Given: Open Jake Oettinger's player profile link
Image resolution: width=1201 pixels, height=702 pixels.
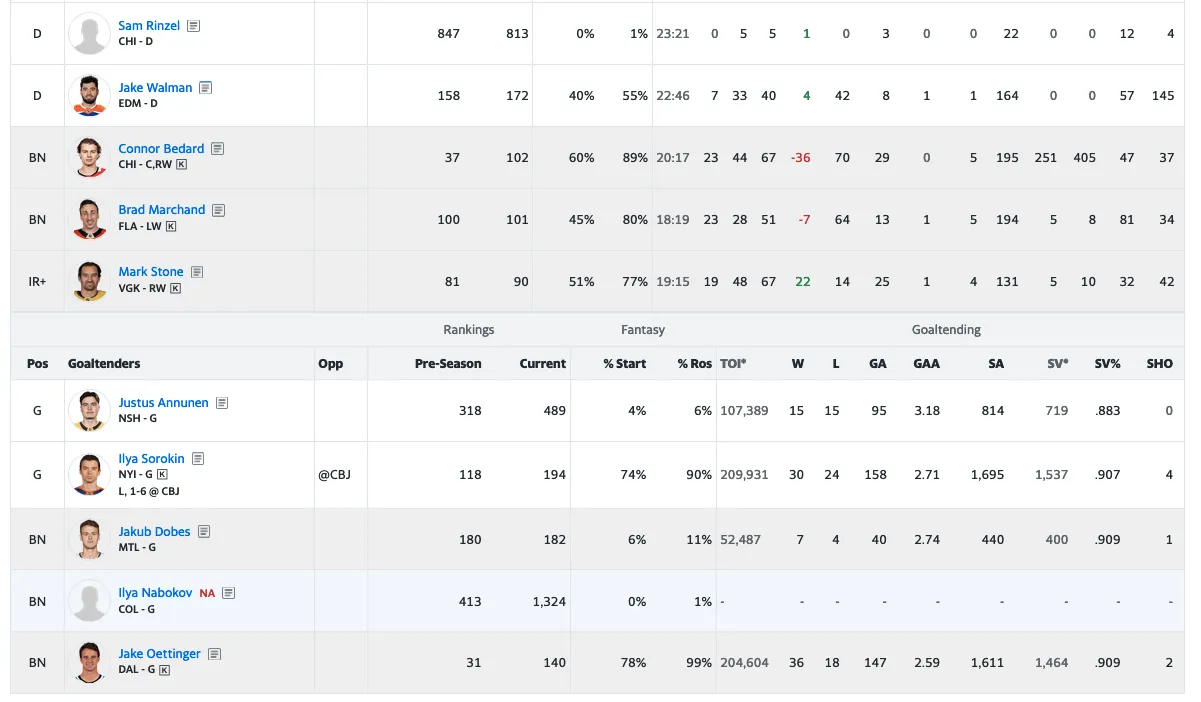Looking at the screenshot, I should pyautogui.click(x=159, y=654).
